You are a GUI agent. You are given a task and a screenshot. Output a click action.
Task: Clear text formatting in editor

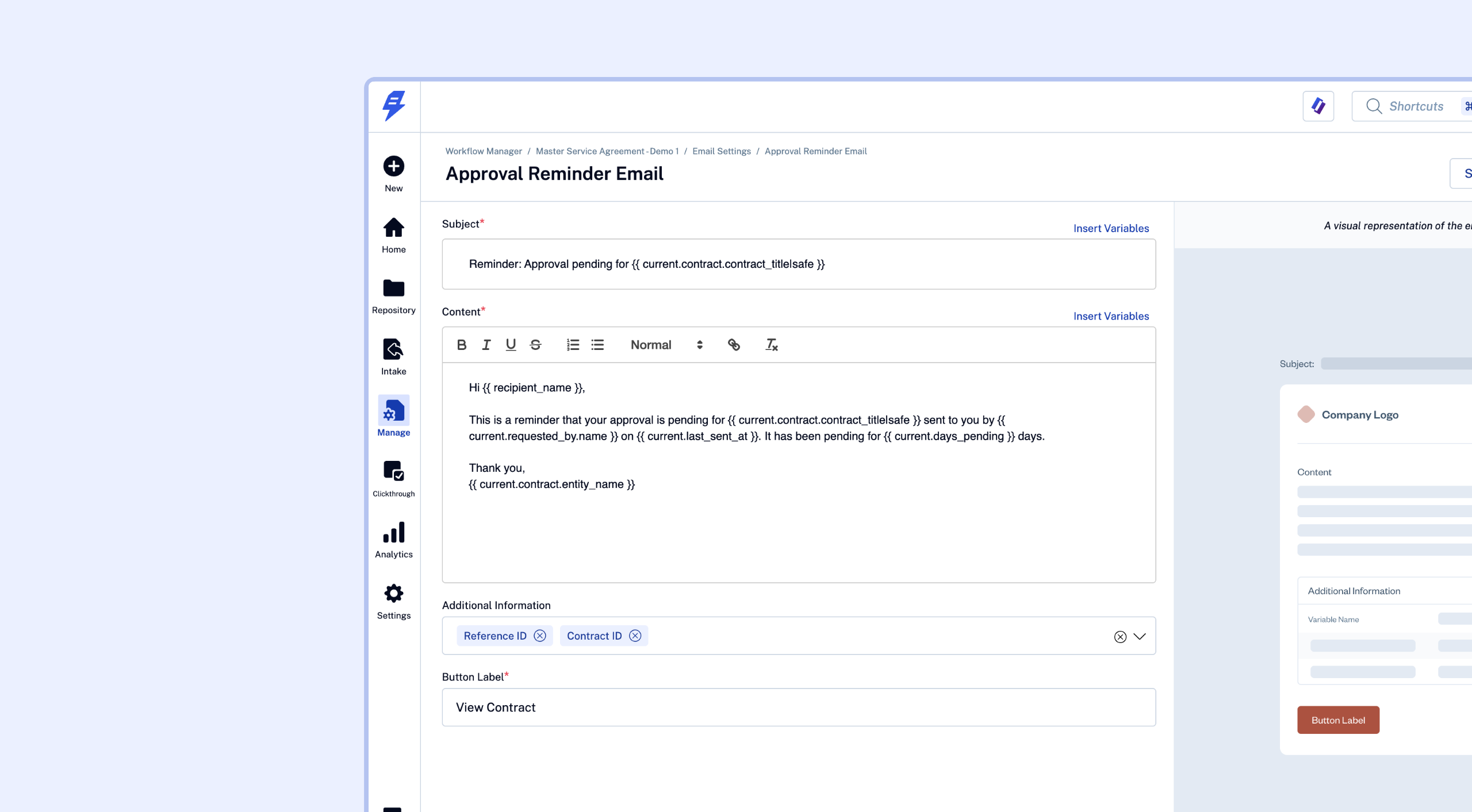click(x=771, y=345)
